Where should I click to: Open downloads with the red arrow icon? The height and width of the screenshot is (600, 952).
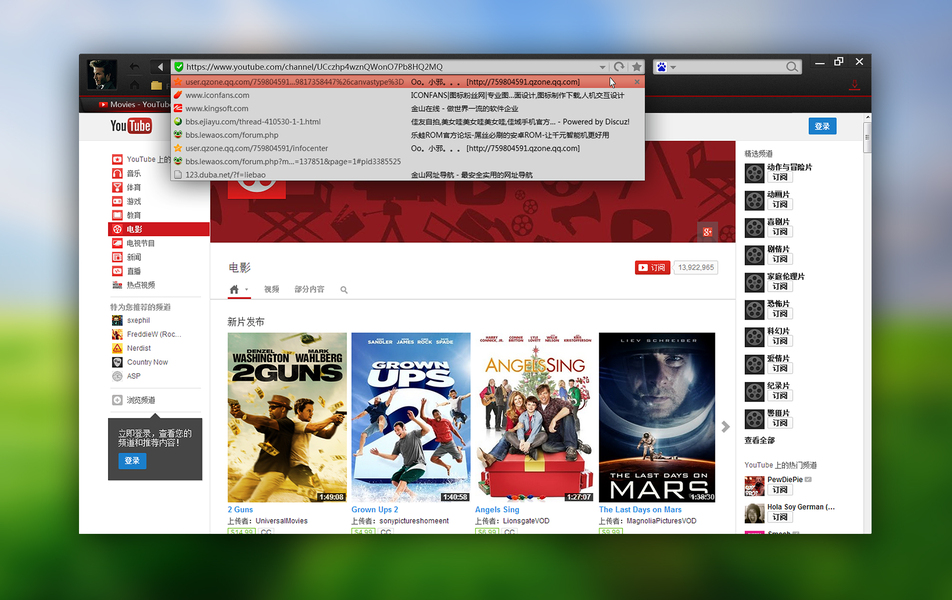[854, 84]
